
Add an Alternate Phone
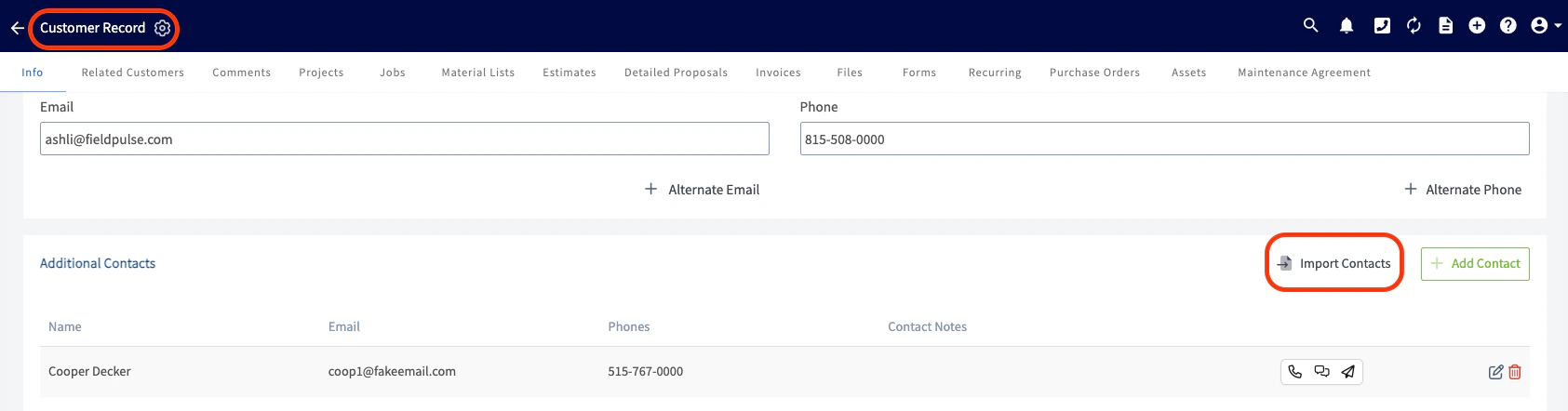click(1463, 190)
